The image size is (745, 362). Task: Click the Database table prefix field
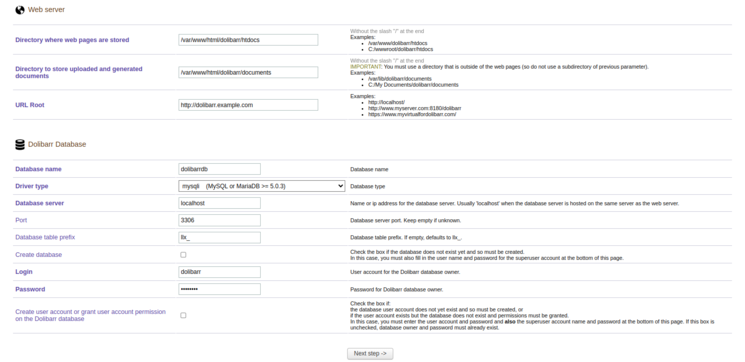pyautogui.click(x=220, y=238)
